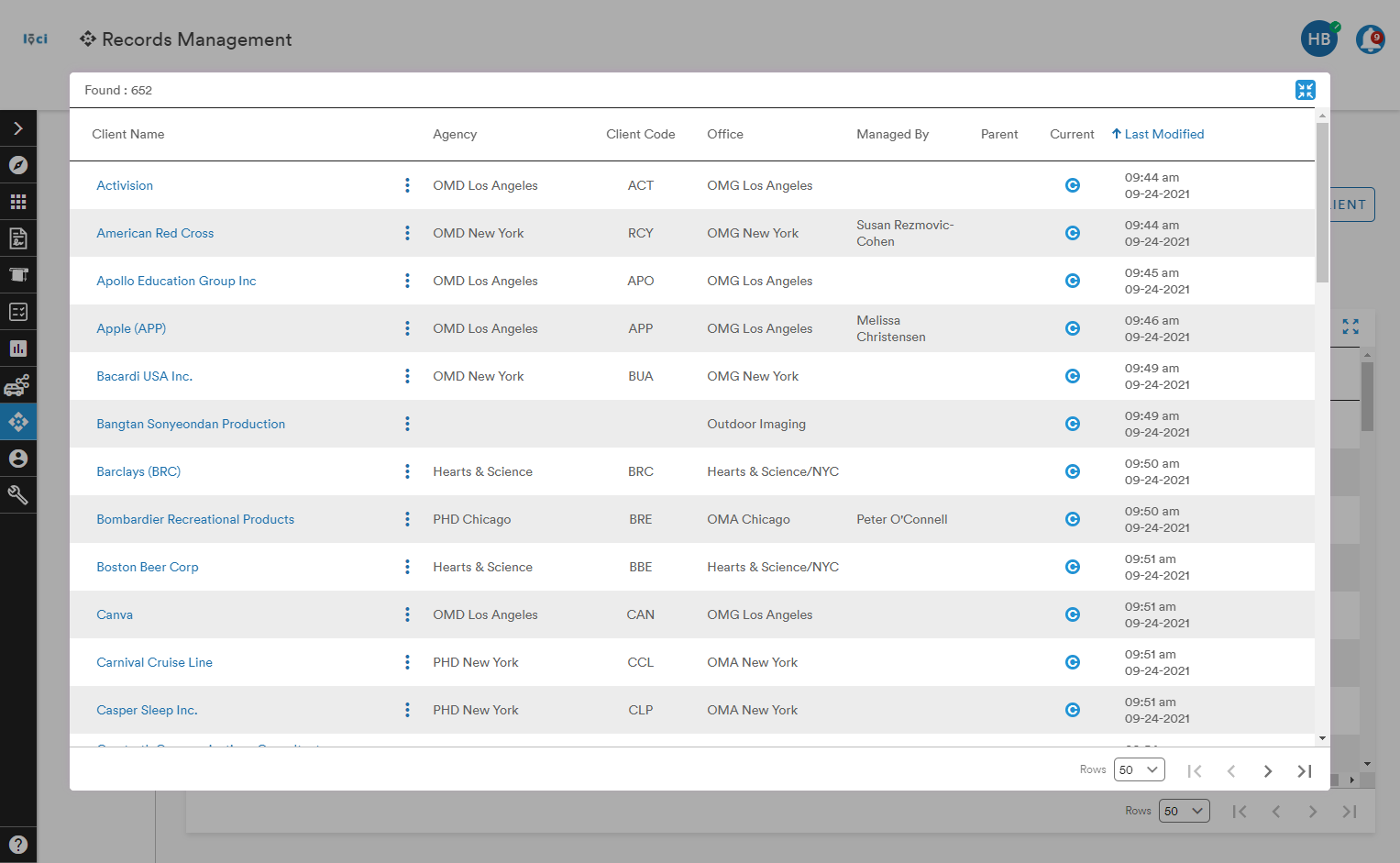Image resolution: width=1400 pixels, height=863 pixels.
Task: Jump to the last page in the modal
Action: pyautogui.click(x=1305, y=771)
